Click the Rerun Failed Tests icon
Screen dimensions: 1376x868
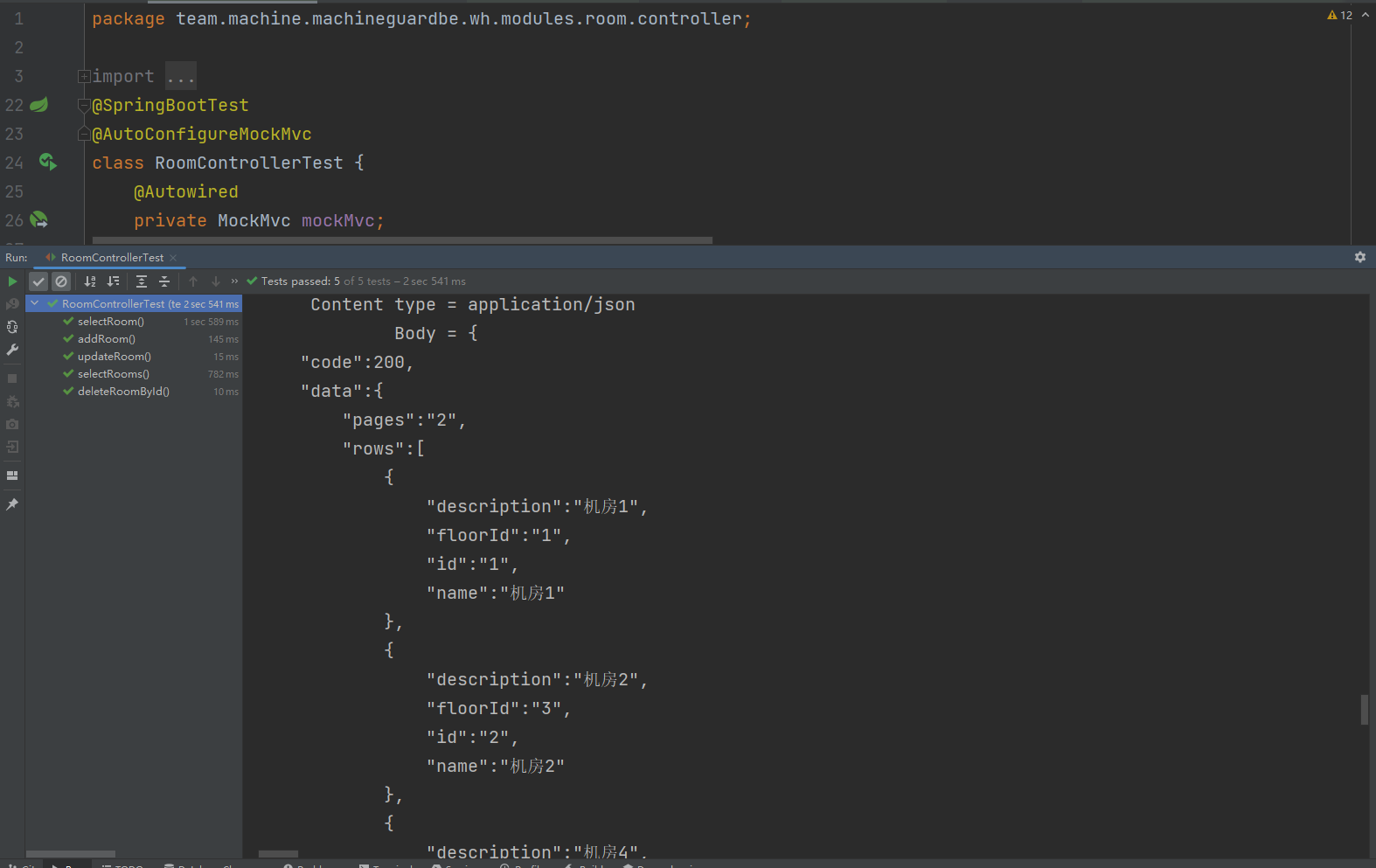click(12, 304)
